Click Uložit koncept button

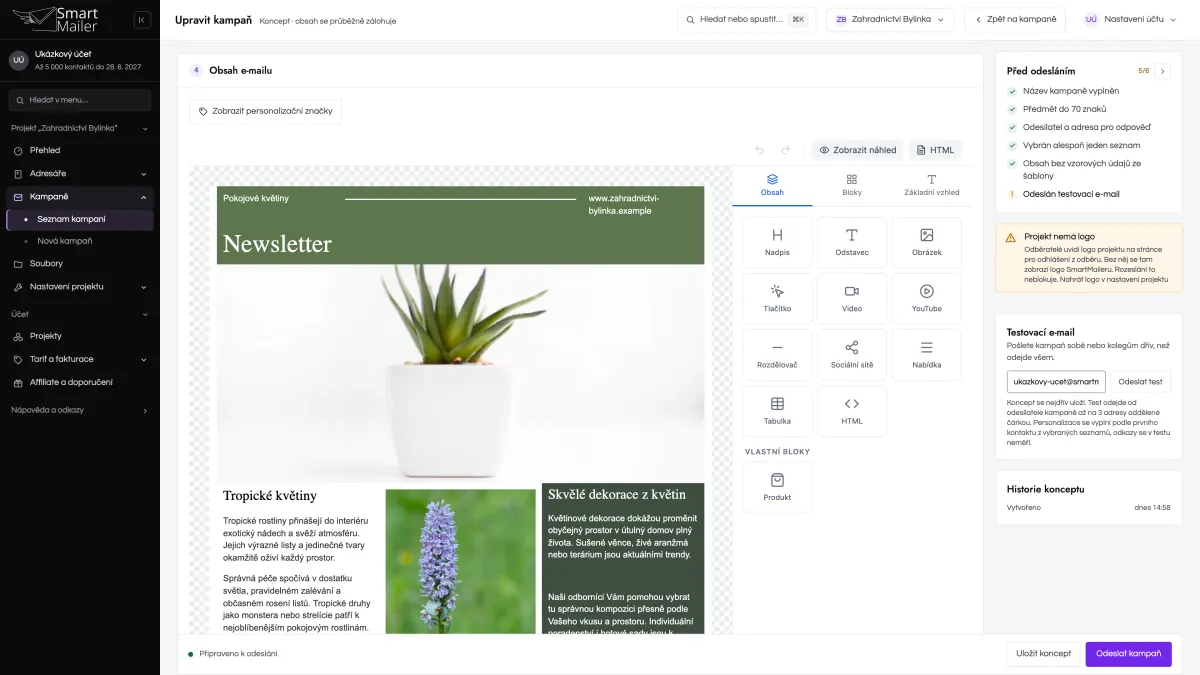coord(1043,654)
